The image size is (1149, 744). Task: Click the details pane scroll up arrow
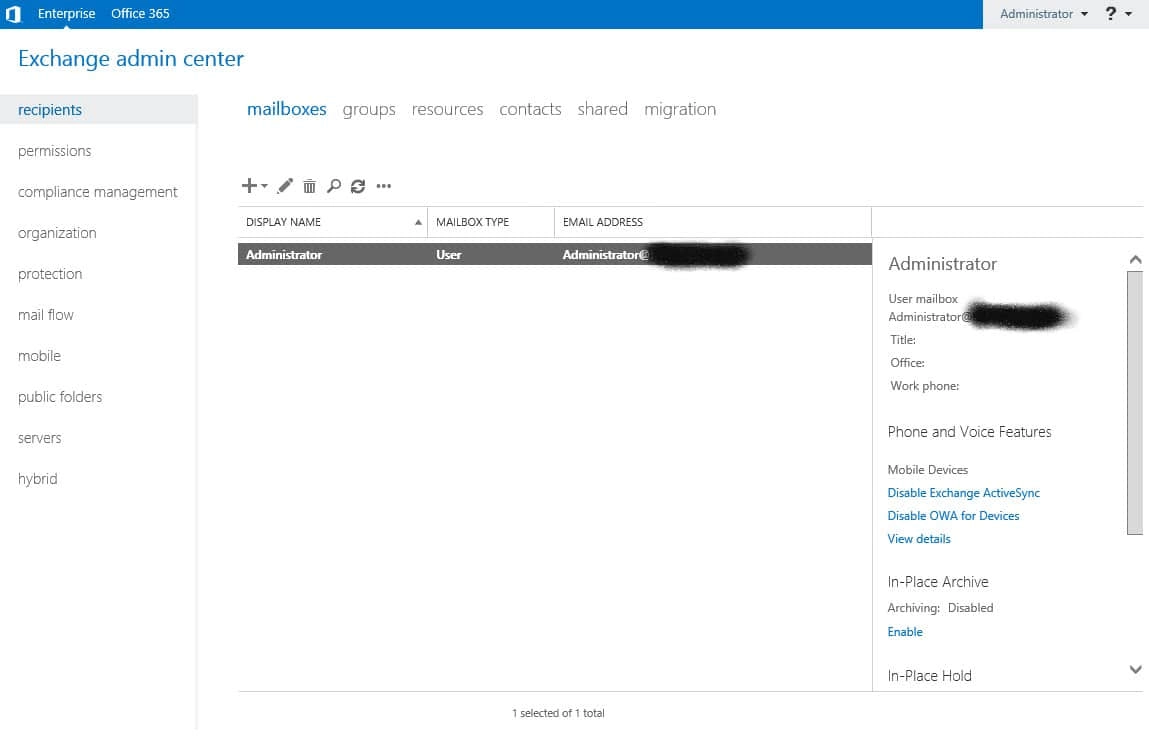(x=1135, y=259)
